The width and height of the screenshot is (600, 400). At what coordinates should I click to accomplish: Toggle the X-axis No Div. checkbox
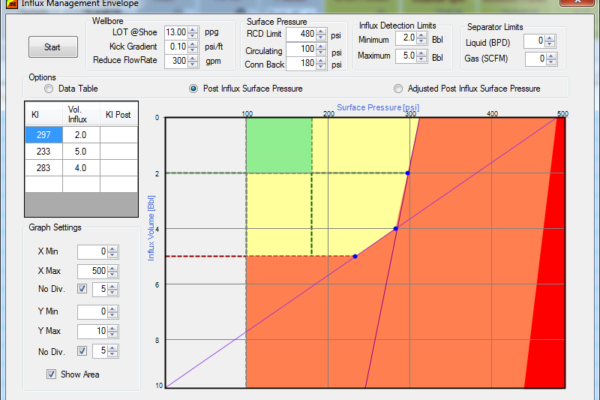(82, 289)
